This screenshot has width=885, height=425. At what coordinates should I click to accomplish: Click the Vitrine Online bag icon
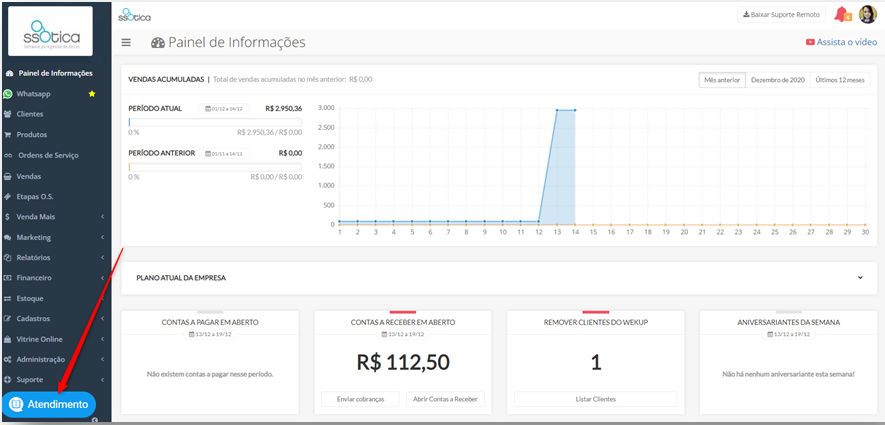8,339
